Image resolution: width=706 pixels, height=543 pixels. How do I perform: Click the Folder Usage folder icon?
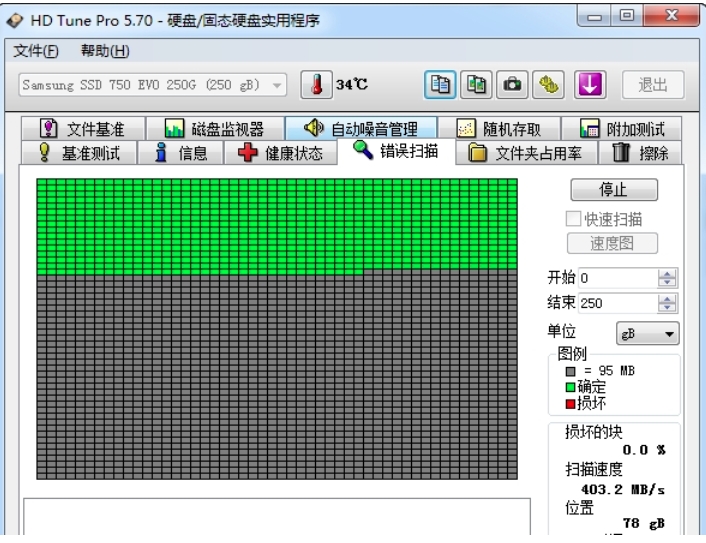[x=477, y=153]
